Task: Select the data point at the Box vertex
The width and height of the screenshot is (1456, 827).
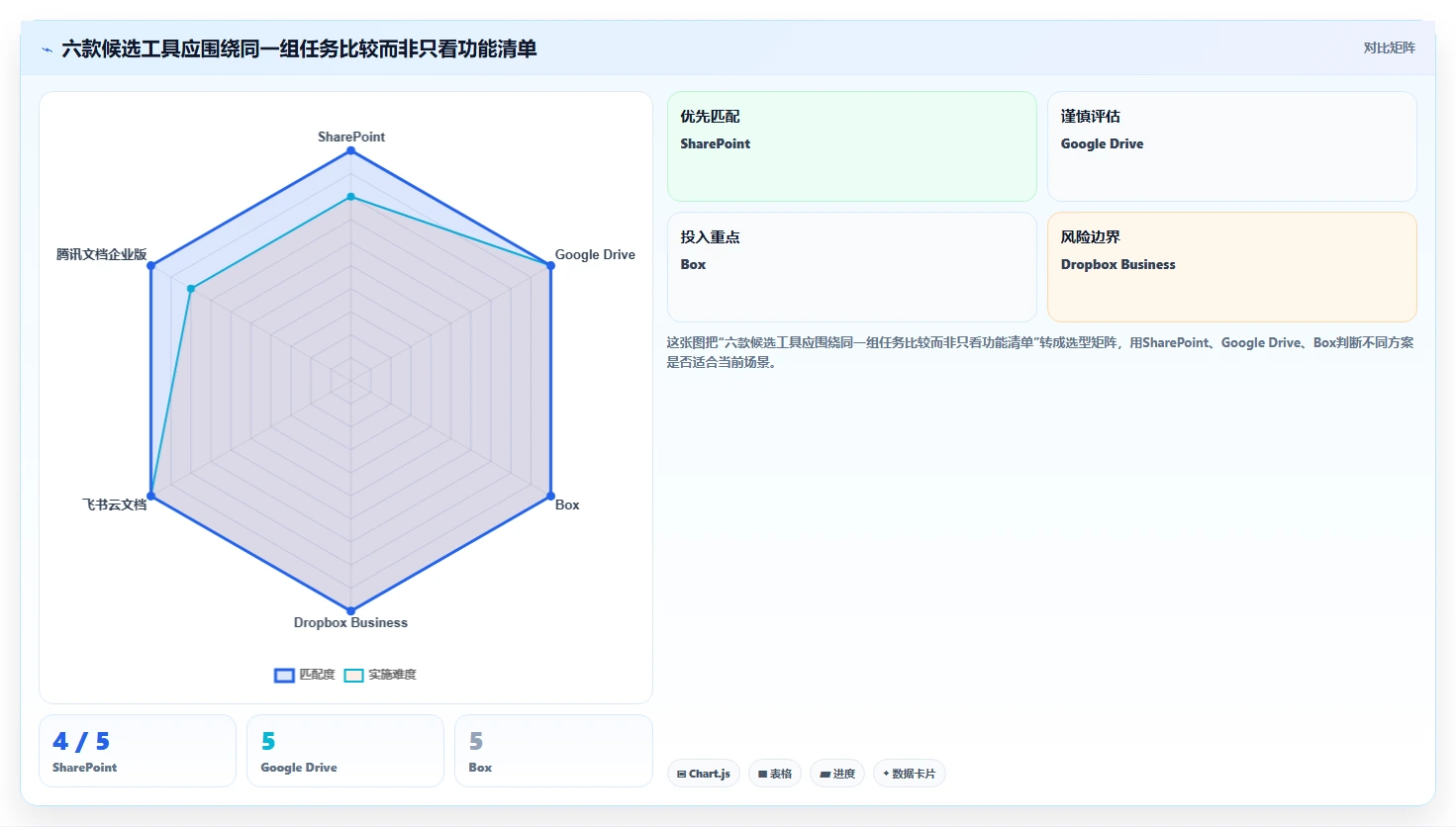Action: [x=550, y=496]
